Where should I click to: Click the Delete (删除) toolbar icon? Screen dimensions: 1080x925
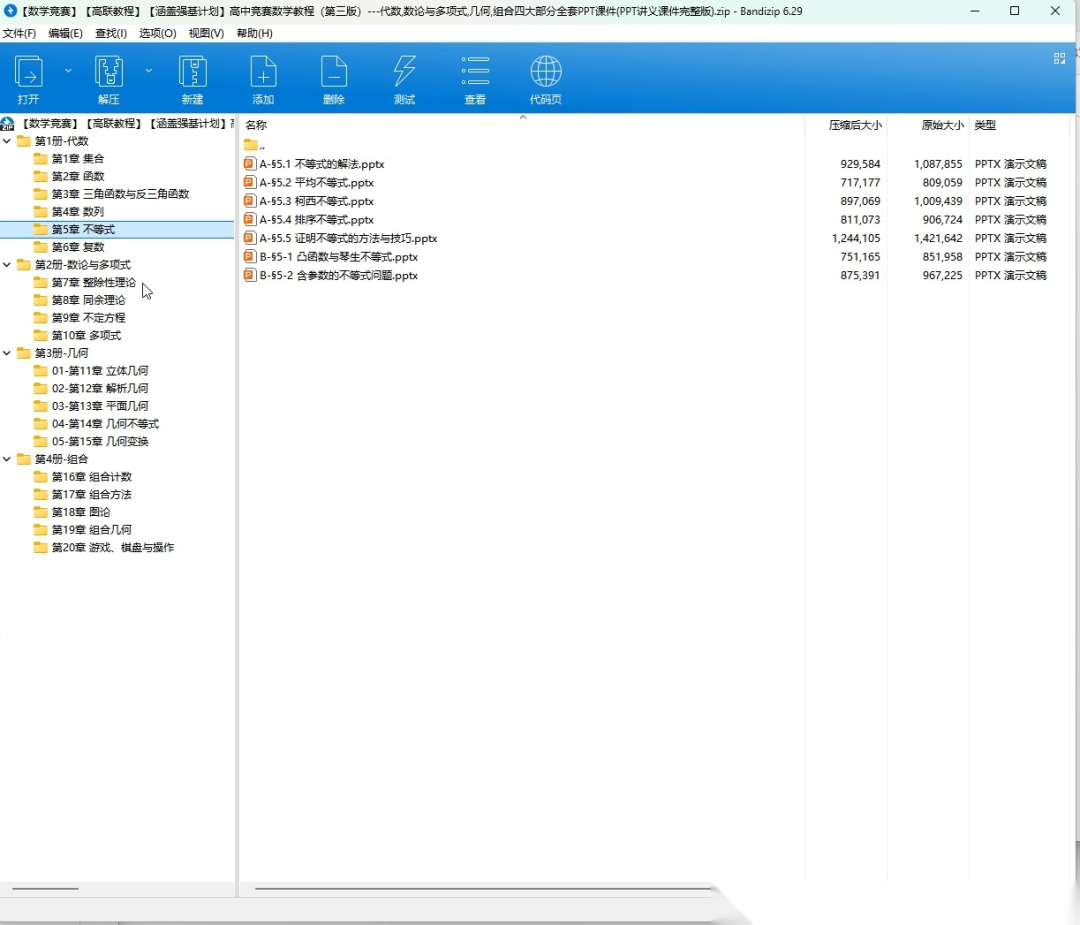pos(334,72)
